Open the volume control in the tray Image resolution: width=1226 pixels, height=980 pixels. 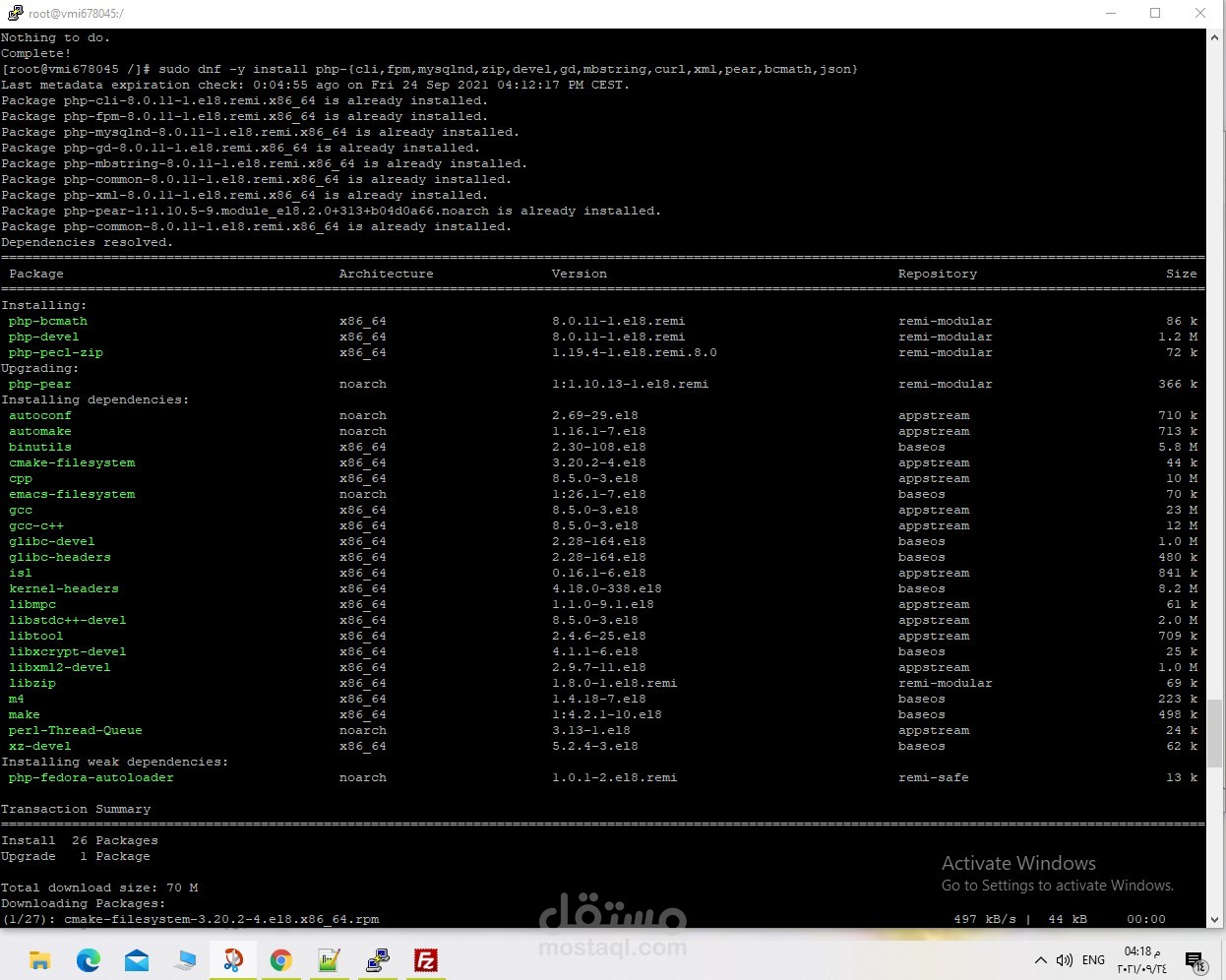(1064, 960)
